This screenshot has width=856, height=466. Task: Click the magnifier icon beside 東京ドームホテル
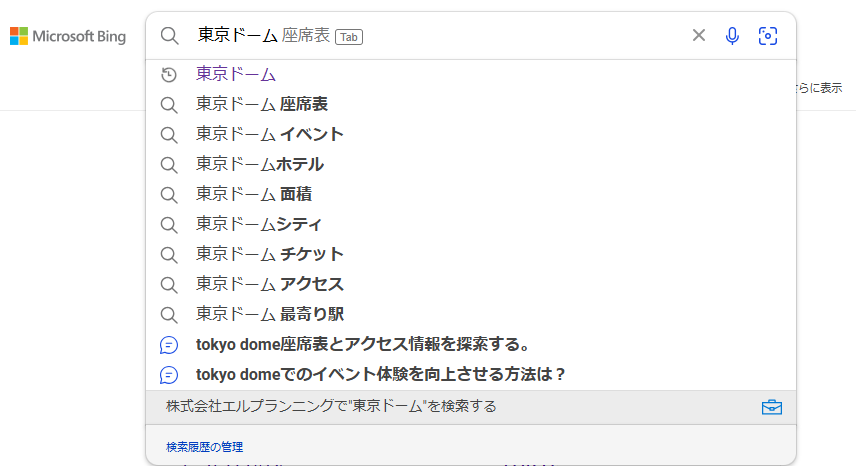(169, 165)
